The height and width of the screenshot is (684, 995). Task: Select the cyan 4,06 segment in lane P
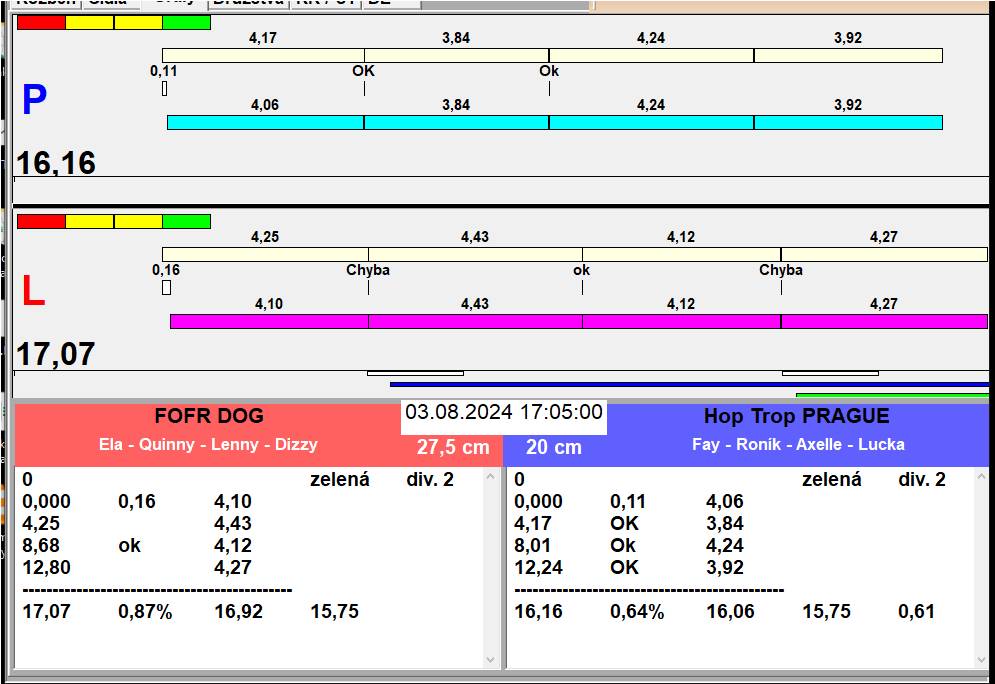coord(265,122)
